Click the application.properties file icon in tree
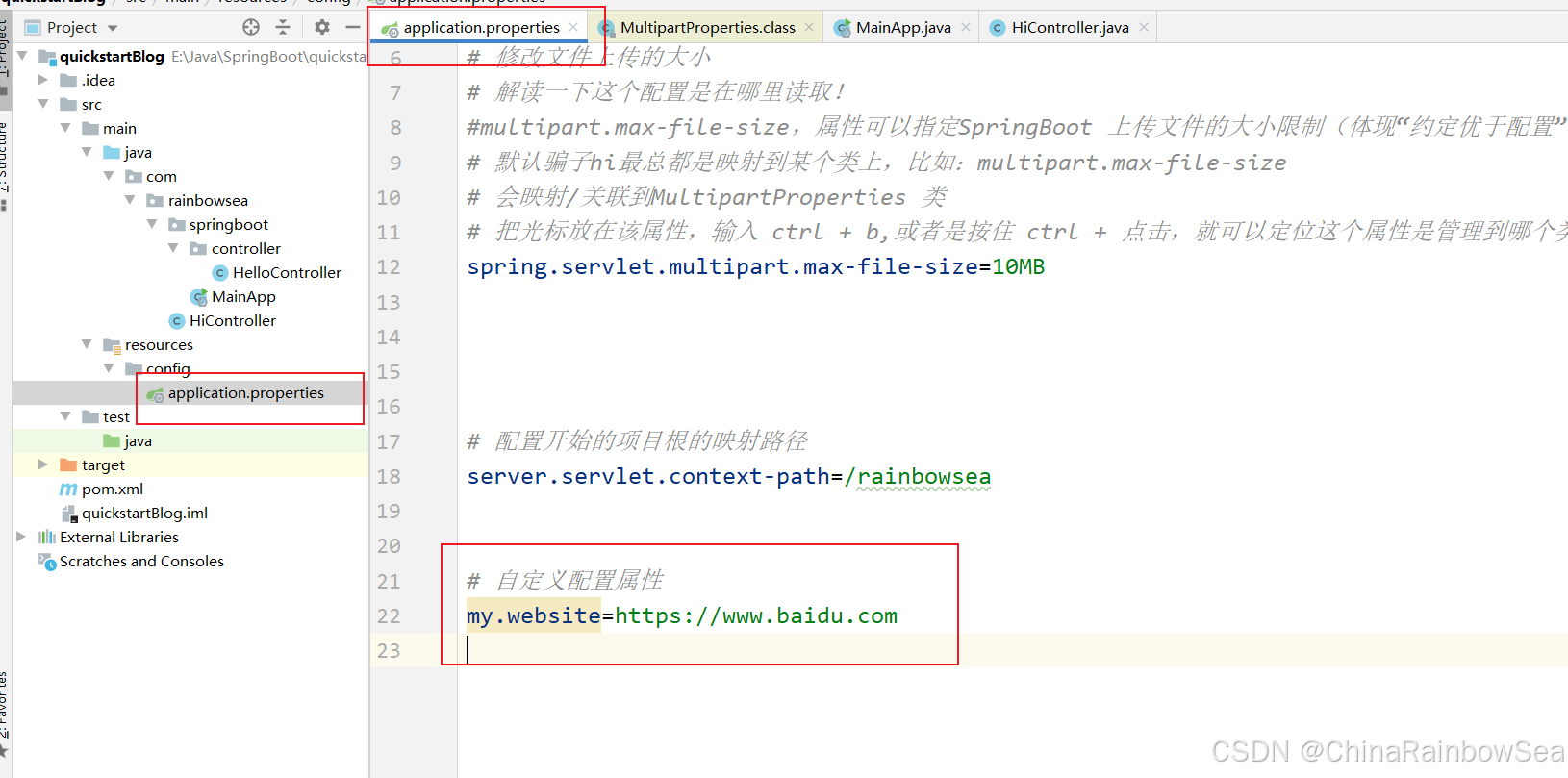Image resolution: width=1568 pixels, height=778 pixels. click(155, 393)
